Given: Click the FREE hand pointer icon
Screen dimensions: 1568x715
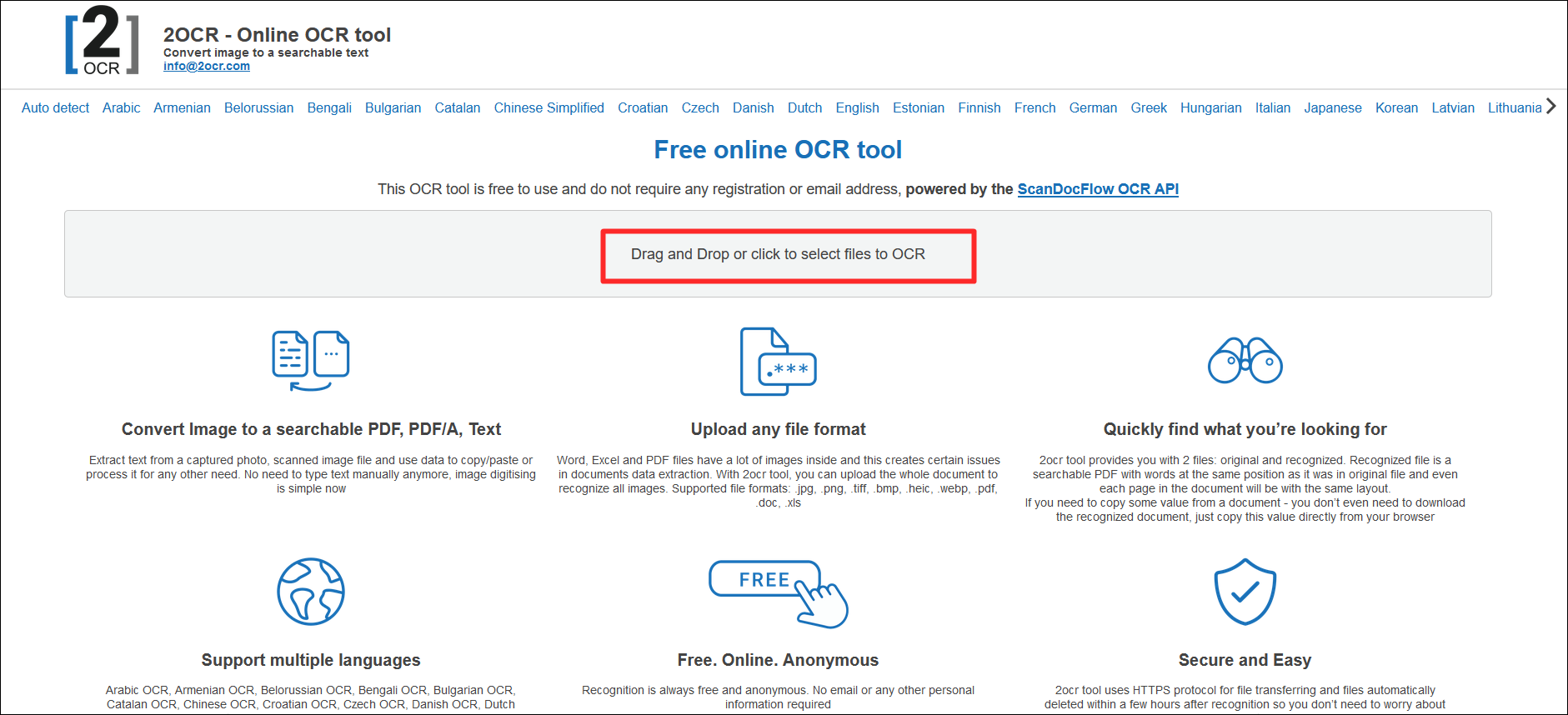Looking at the screenshot, I should pos(778,593).
